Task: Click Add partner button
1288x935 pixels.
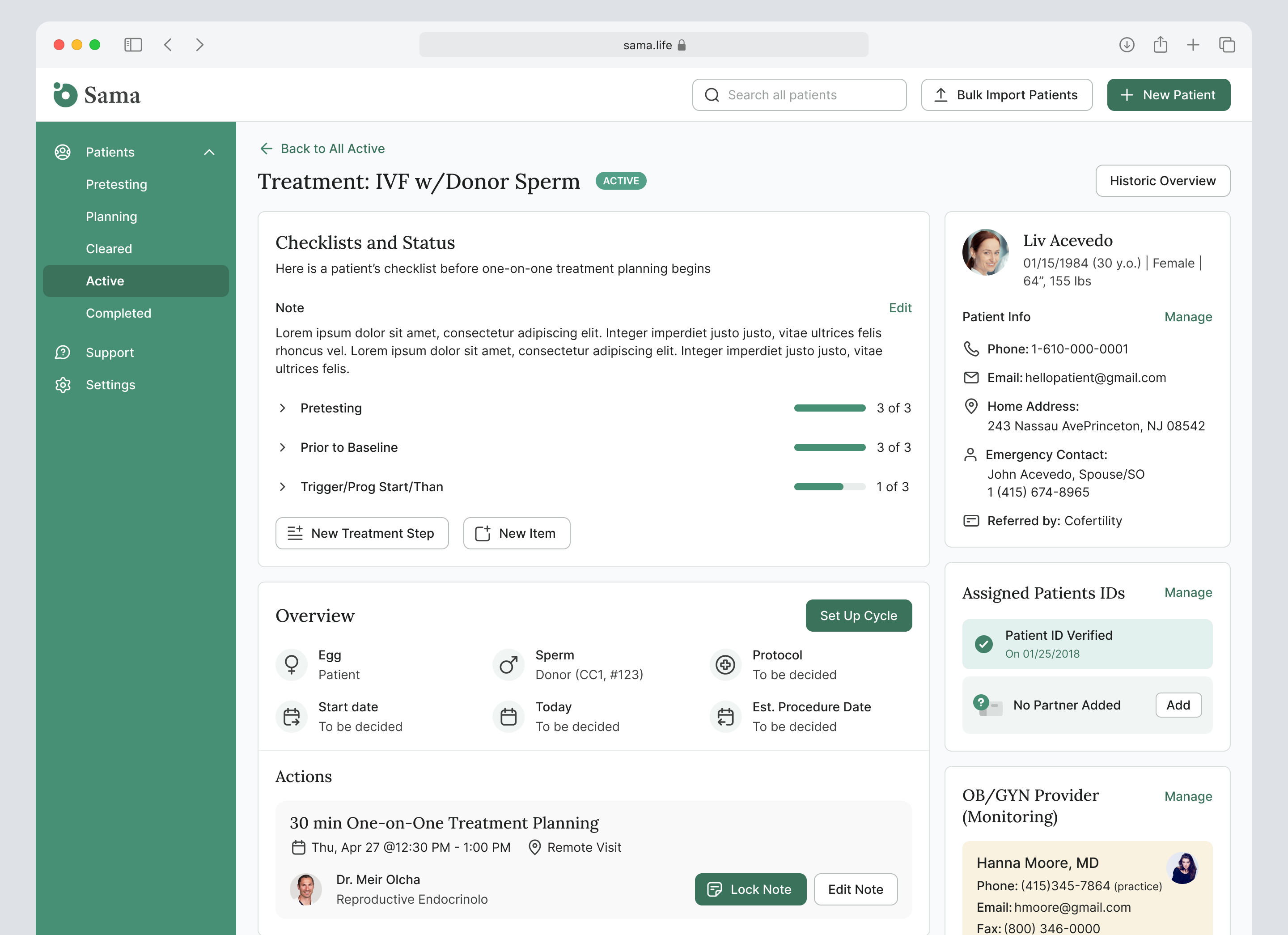Action: 1178,704
